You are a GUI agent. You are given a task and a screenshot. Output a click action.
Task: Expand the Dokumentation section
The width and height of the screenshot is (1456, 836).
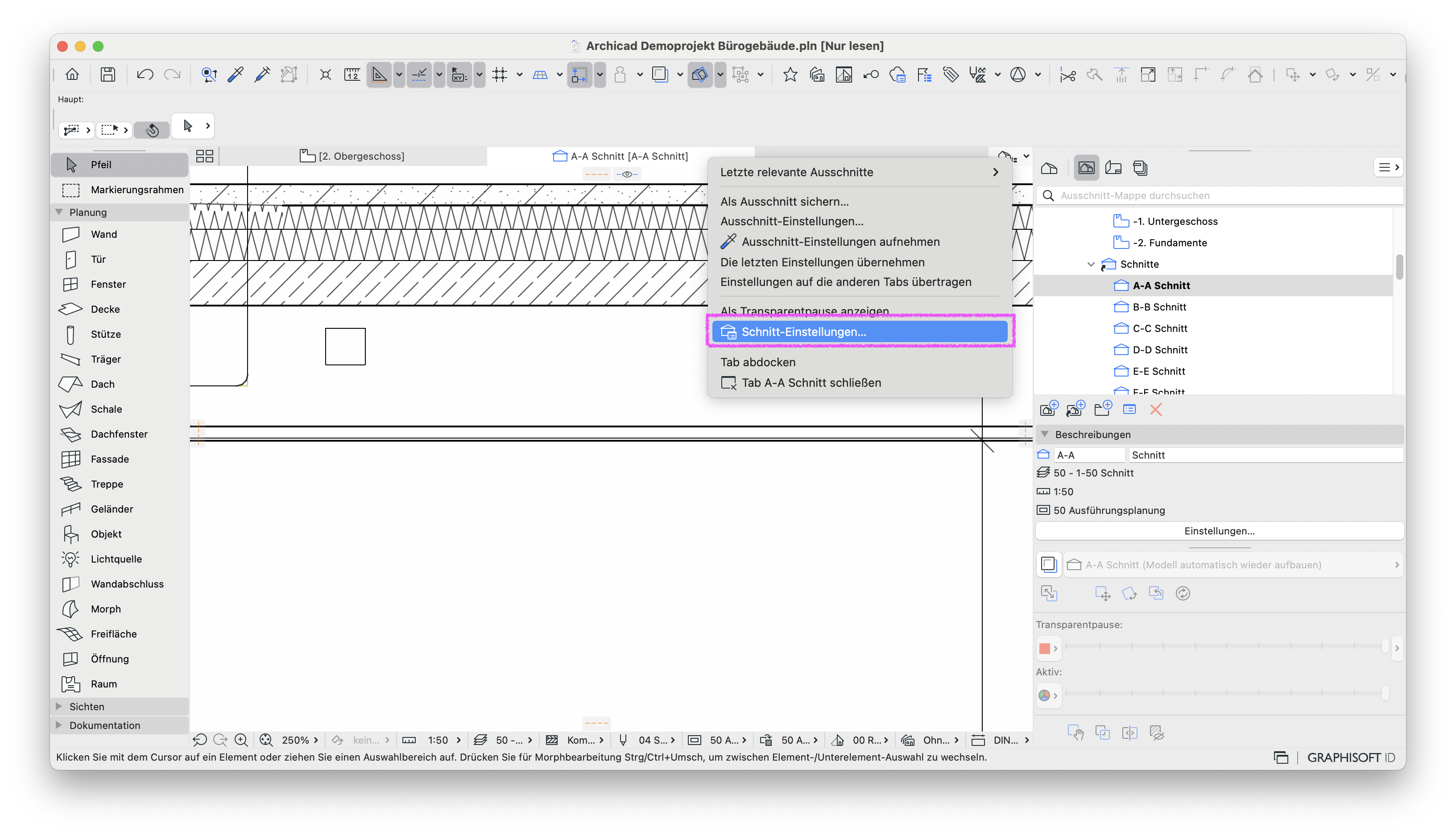pyautogui.click(x=58, y=725)
